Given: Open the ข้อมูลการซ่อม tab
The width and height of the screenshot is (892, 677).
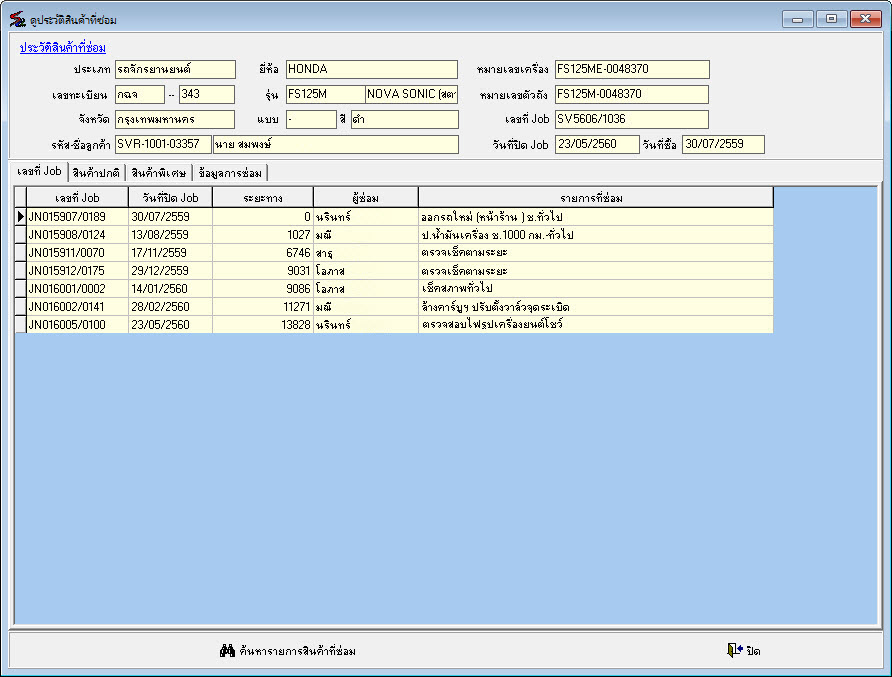Looking at the screenshot, I should [x=230, y=173].
